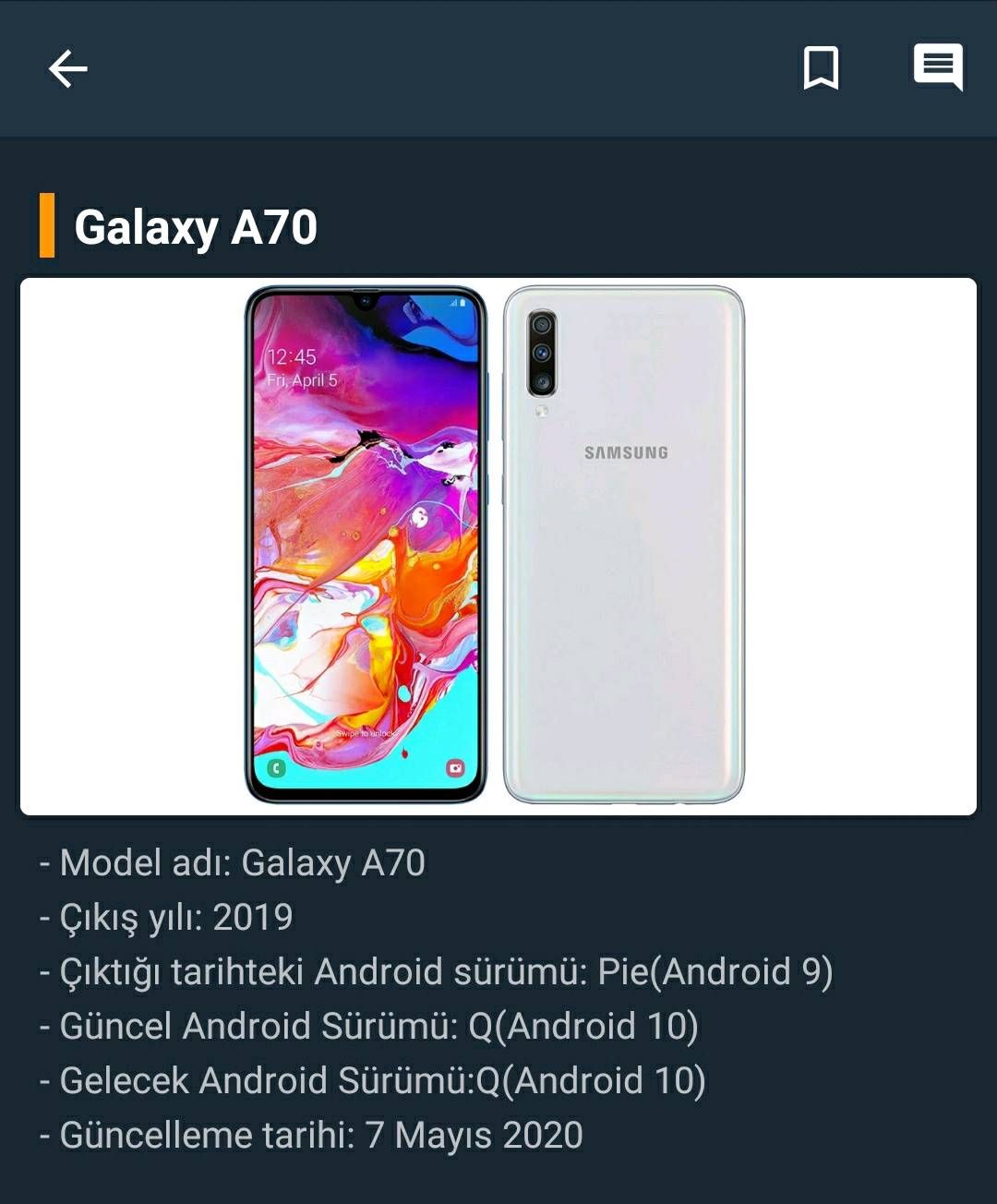
Task: Open the comments icon
Action: pyautogui.click(x=938, y=67)
